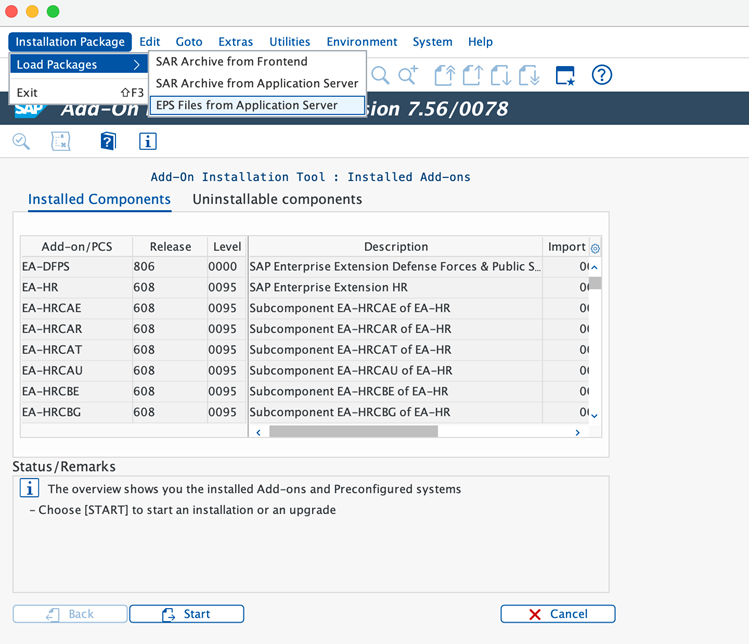This screenshot has height=644, width=749.
Task: Select SAR Archive from Frontend
Action: [257, 62]
